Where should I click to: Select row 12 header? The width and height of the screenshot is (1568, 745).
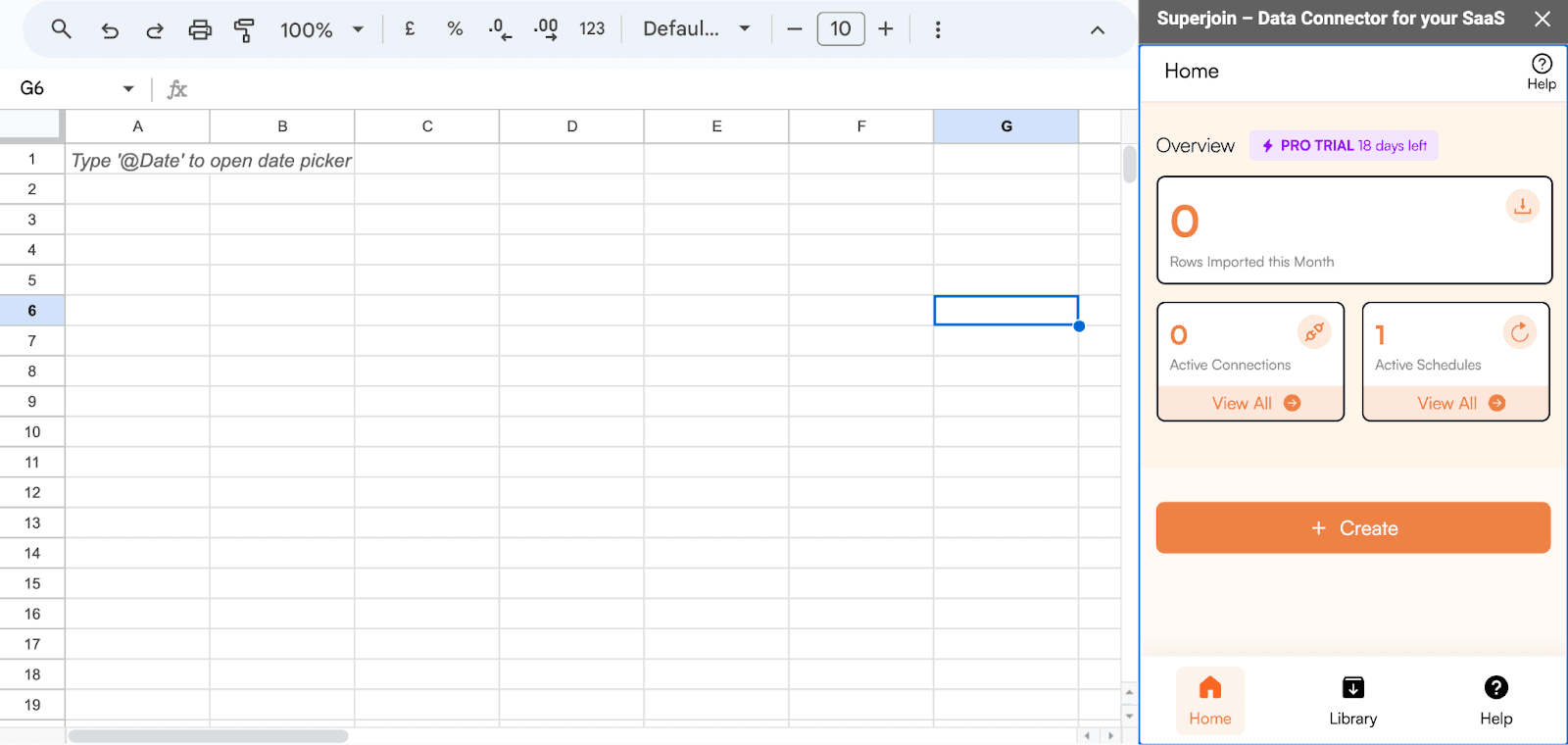click(x=32, y=492)
